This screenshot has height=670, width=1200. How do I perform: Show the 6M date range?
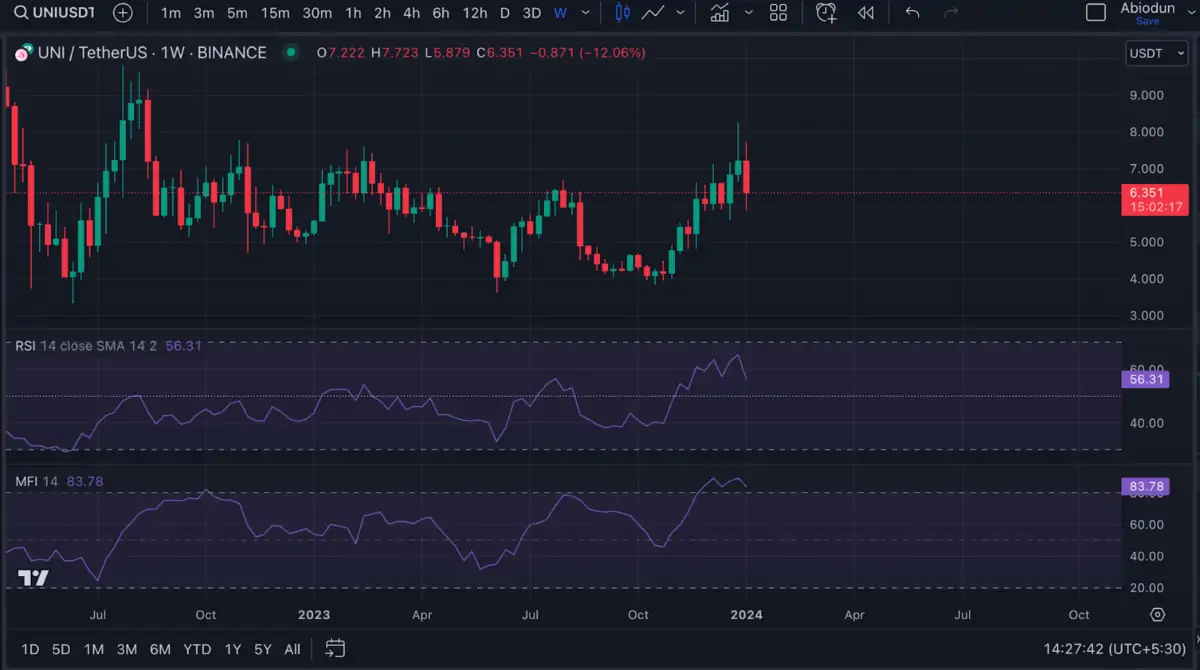(x=160, y=649)
